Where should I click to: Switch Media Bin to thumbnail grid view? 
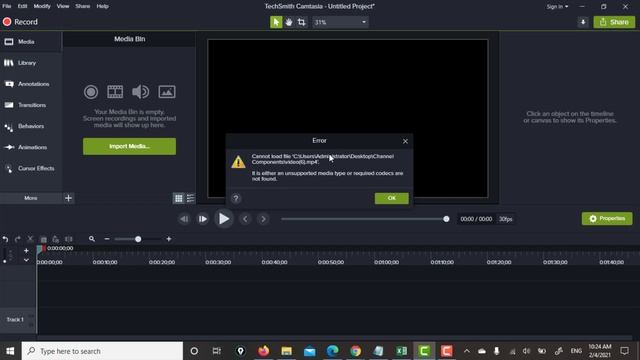click(x=179, y=198)
